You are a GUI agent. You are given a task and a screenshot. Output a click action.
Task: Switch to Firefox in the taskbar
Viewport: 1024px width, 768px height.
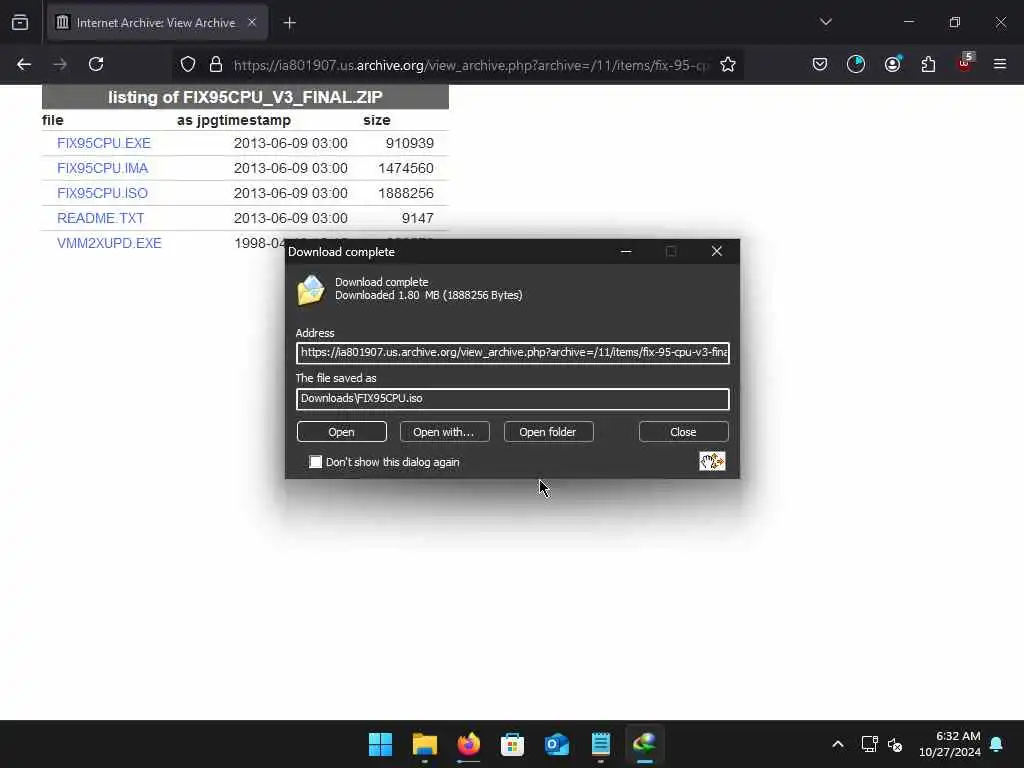point(468,744)
